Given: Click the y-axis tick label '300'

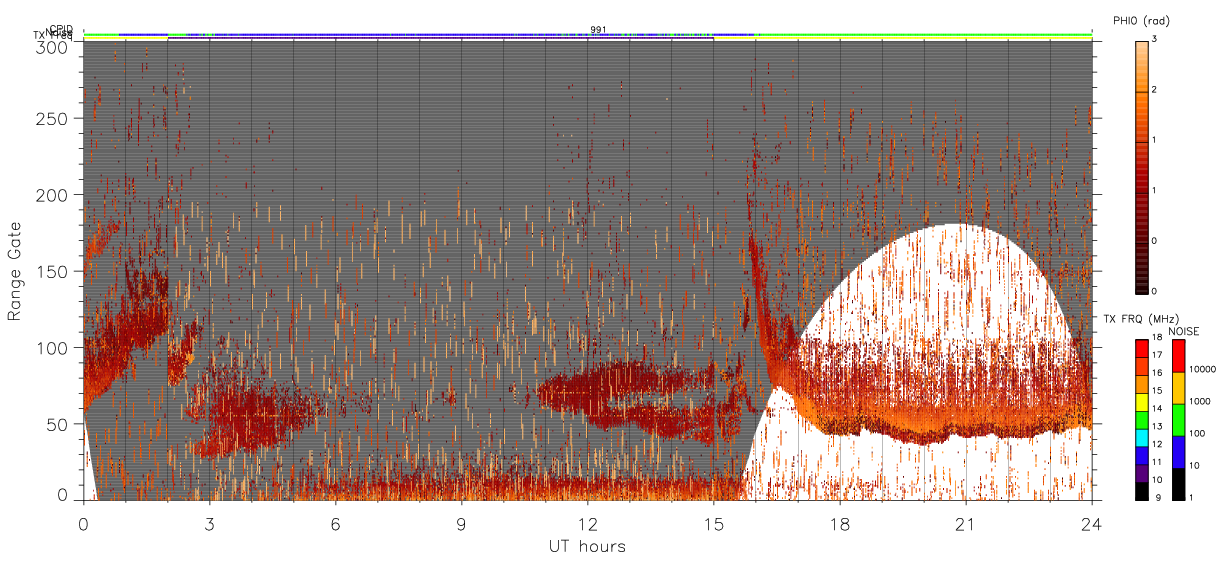Looking at the screenshot, I should click(x=53, y=46).
